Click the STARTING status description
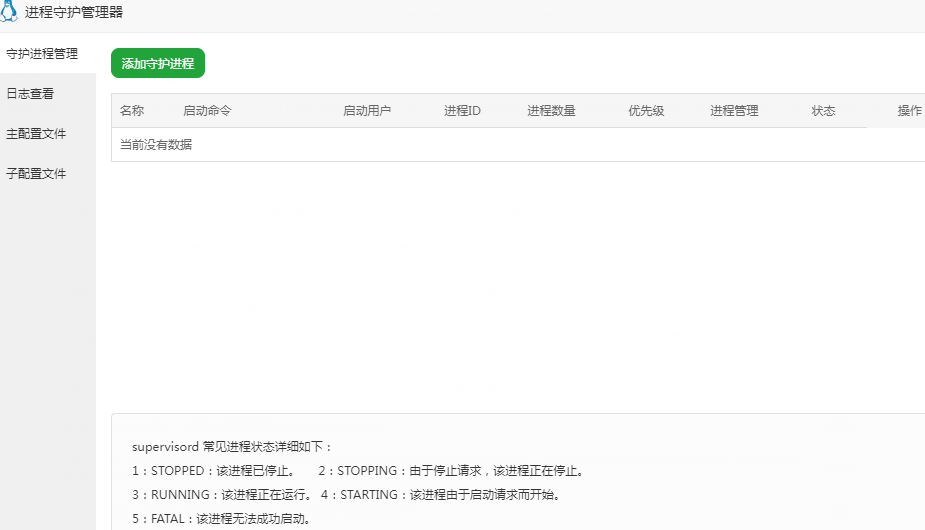 (x=442, y=495)
